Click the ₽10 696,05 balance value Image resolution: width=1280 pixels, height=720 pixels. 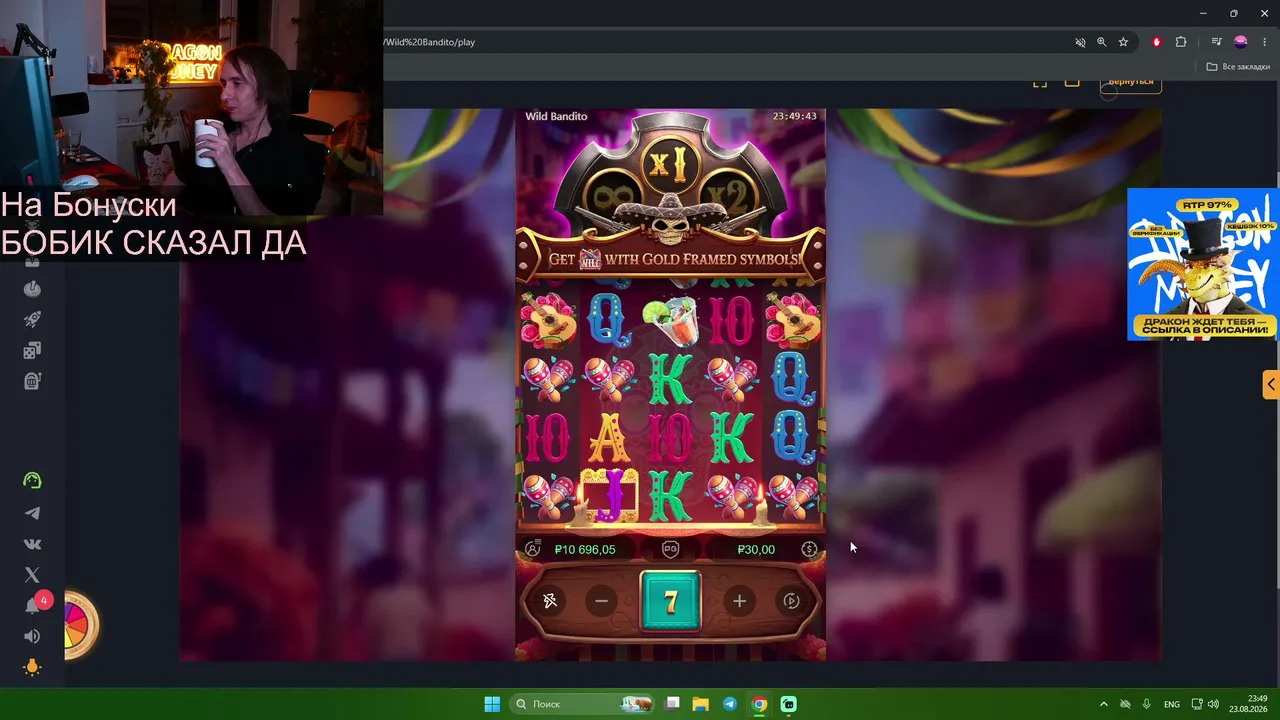pyautogui.click(x=585, y=549)
